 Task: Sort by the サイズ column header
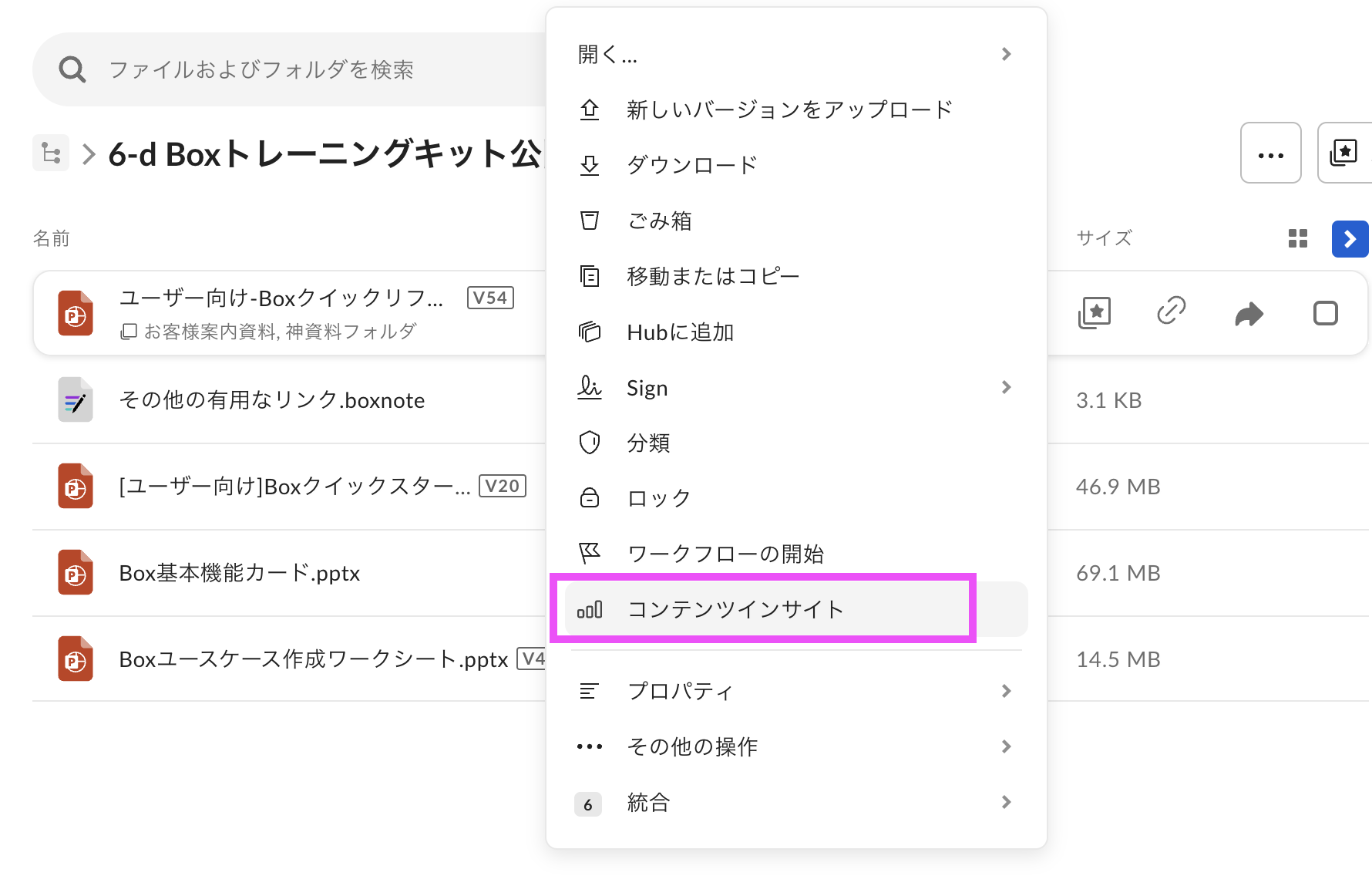[x=1105, y=238]
